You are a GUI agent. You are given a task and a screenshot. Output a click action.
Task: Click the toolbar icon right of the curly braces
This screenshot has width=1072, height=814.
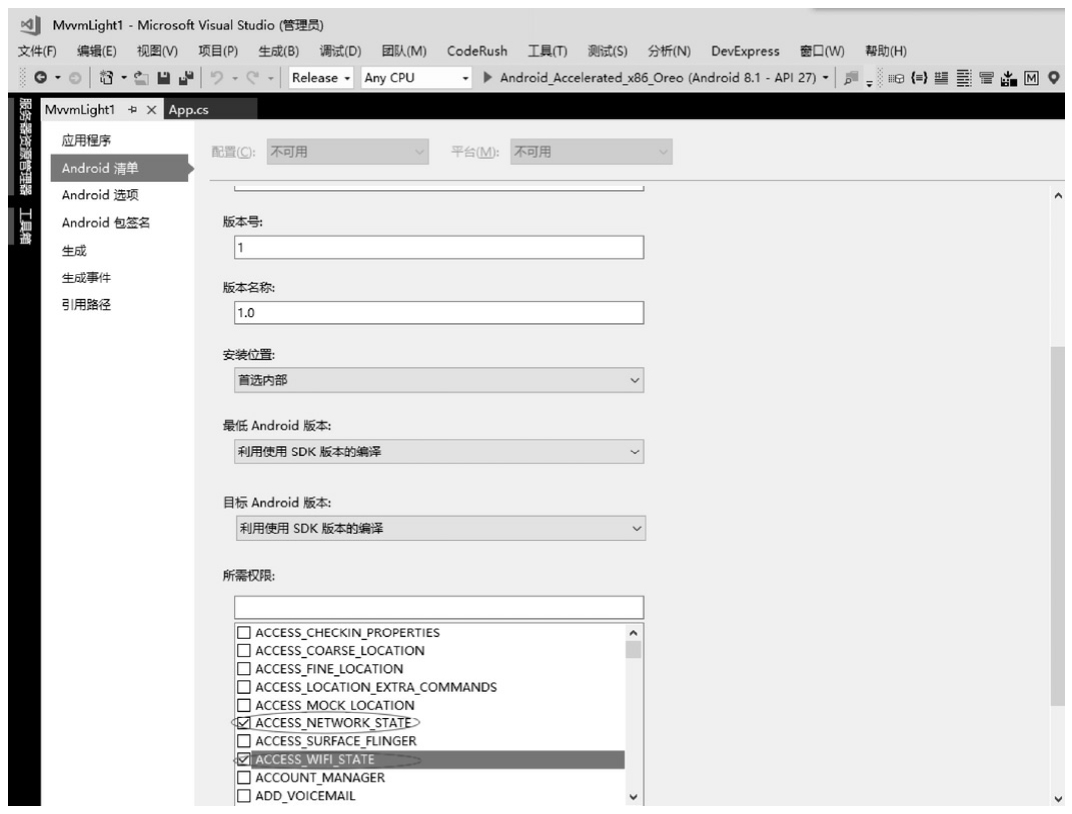point(941,78)
